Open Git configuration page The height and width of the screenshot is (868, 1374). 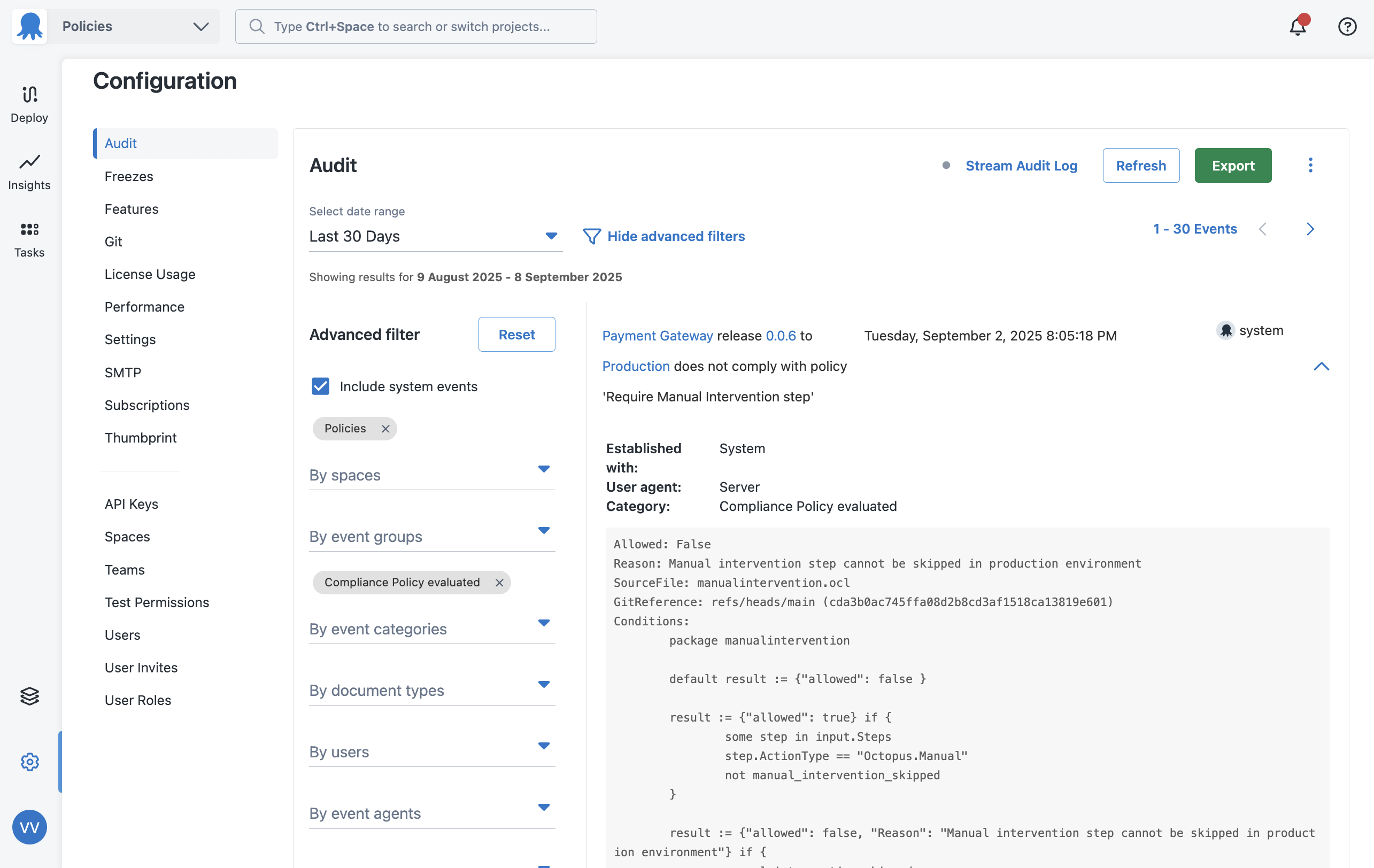[x=113, y=241]
